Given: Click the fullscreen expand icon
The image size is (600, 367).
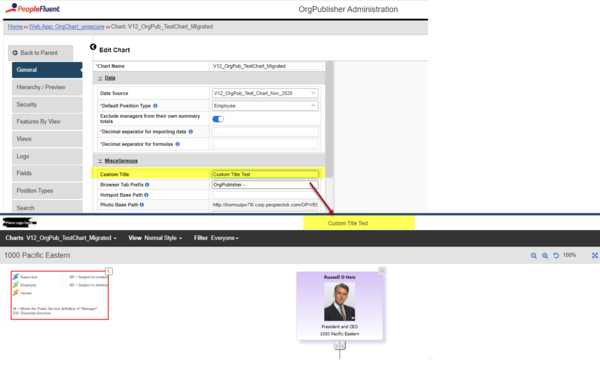Looking at the screenshot, I should pyautogui.click(x=595, y=256).
